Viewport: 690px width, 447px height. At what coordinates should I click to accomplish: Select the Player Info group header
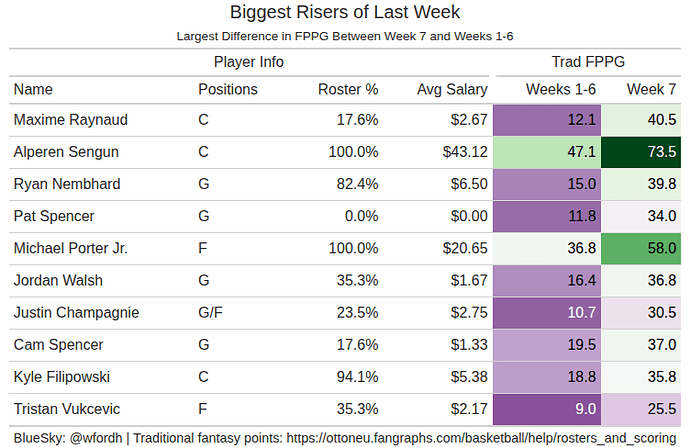click(249, 62)
